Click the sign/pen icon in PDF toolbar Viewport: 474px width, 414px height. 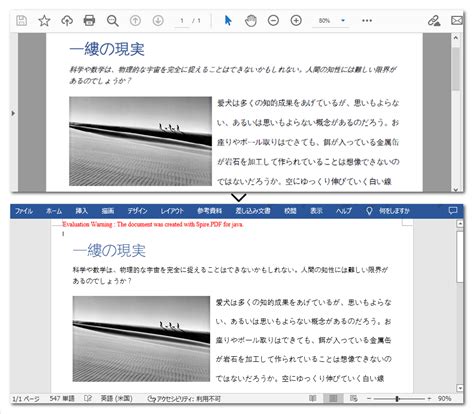pos(434,21)
